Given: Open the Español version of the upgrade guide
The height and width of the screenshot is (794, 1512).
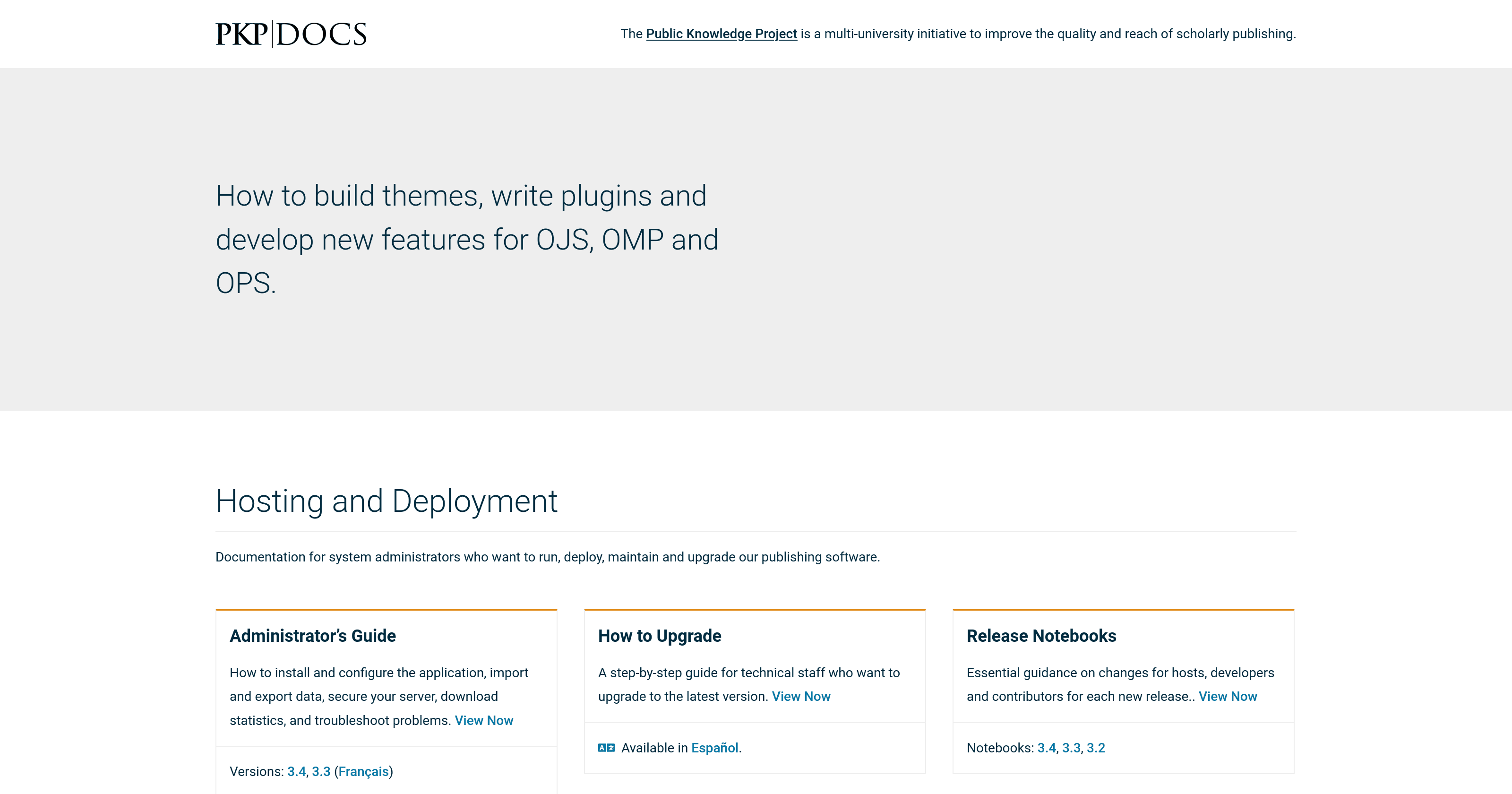Looking at the screenshot, I should [x=715, y=748].
